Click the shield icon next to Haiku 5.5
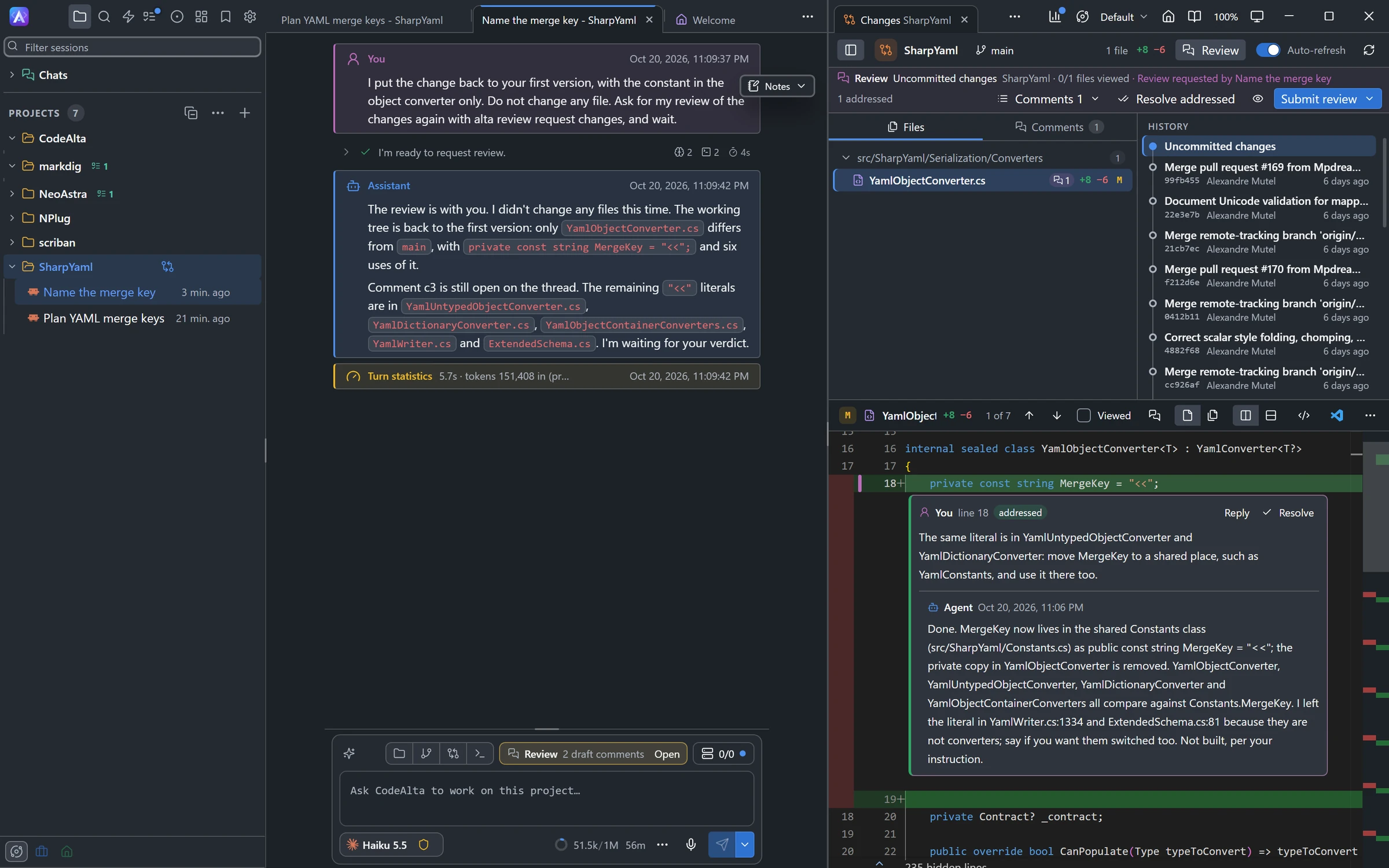Image resolution: width=1389 pixels, height=868 pixels. (424, 845)
